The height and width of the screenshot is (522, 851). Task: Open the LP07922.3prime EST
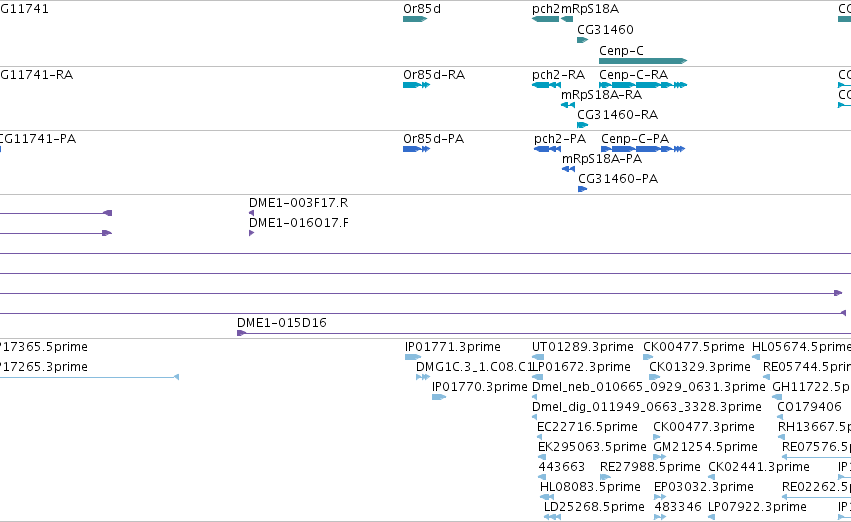(712, 517)
